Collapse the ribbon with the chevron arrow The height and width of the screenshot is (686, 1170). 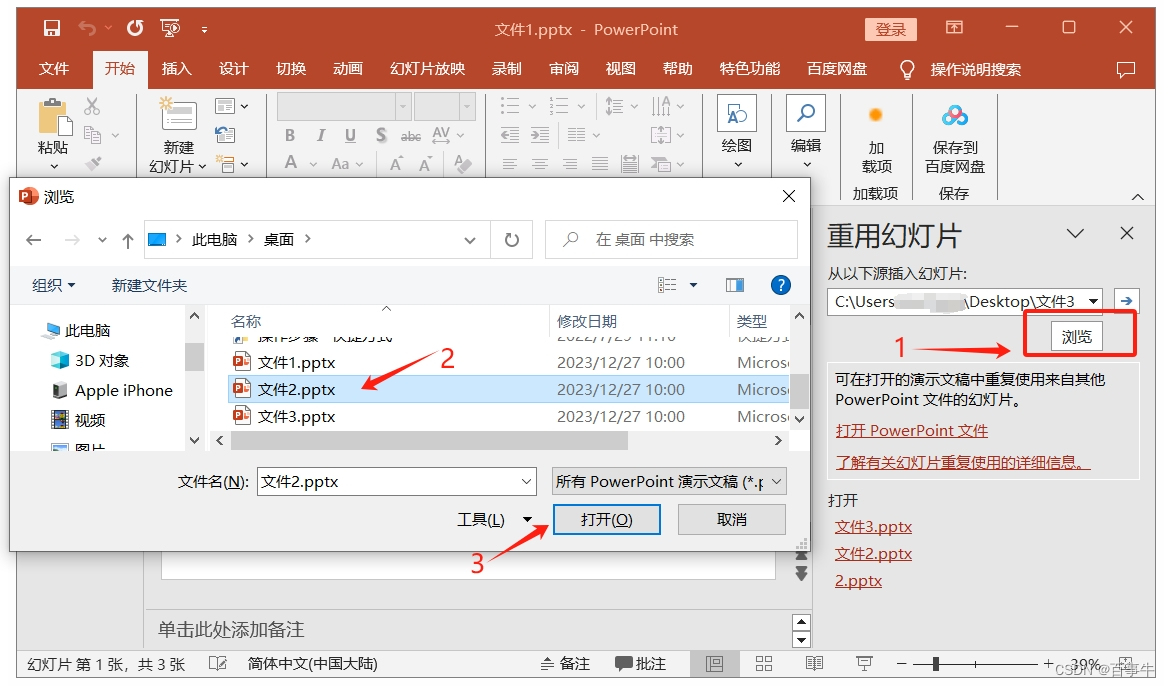coord(1137,198)
